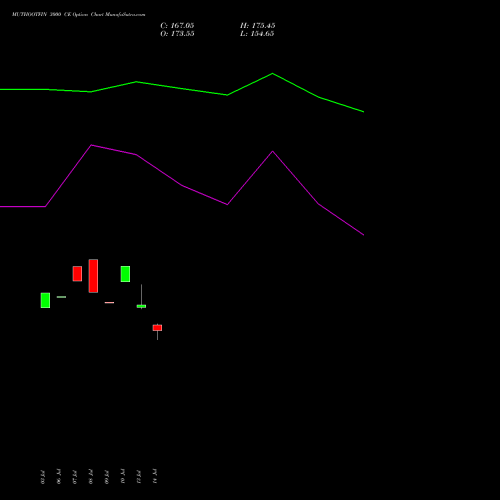Select the 09 Jul date label on axis
Image resolution: width=500 pixels, height=500 pixels.
tap(107, 477)
